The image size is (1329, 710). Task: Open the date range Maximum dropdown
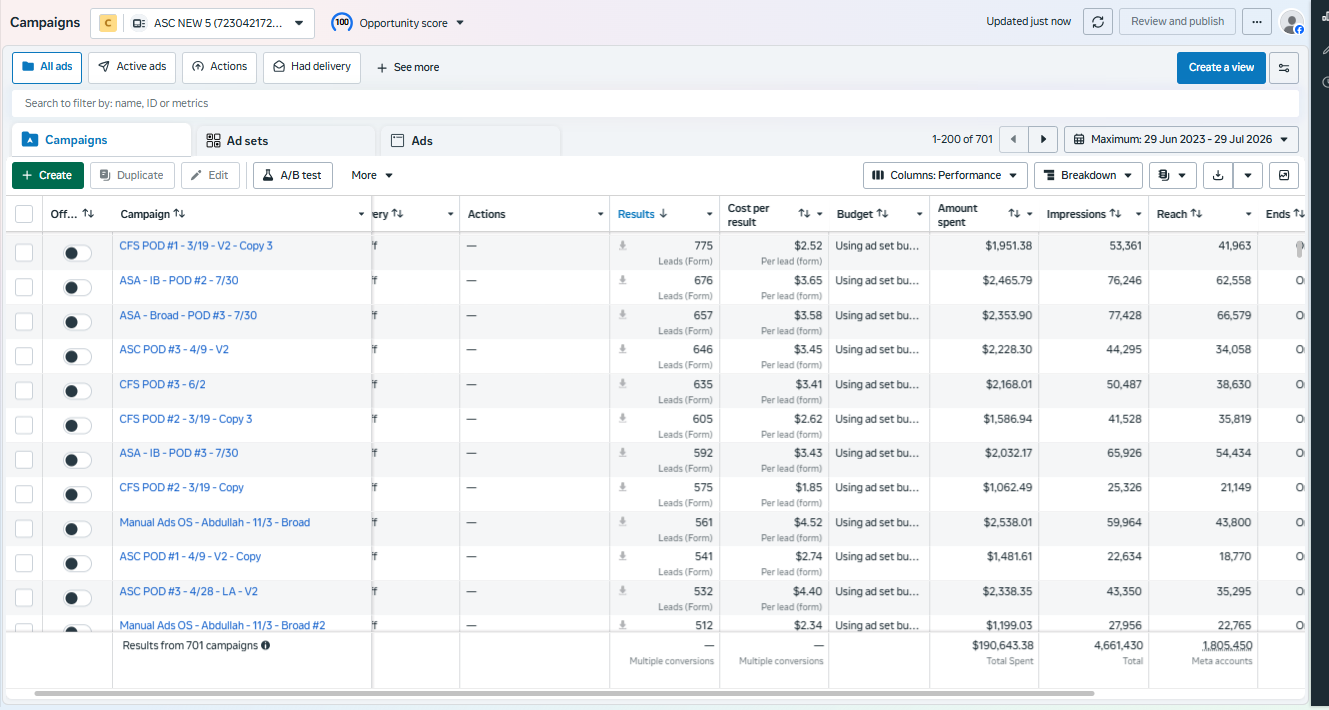(1181, 140)
